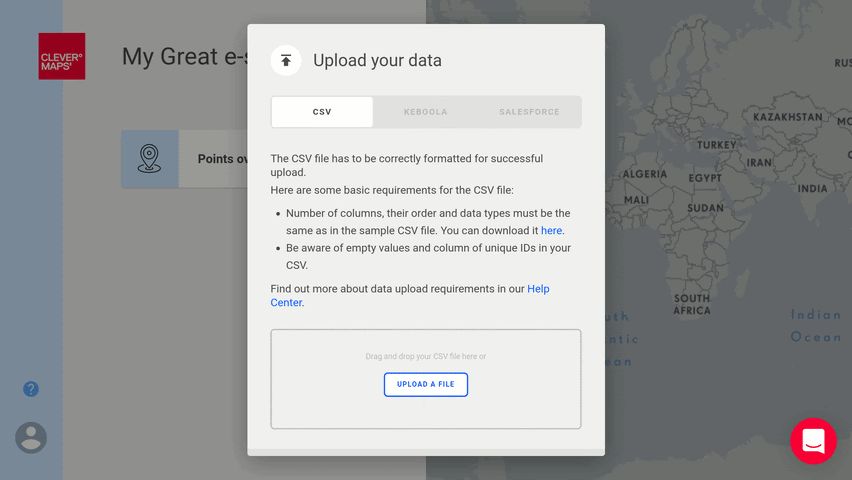Image resolution: width=852 pixels, height=480 pixels.
Task: Click the "Upload your data" heading
Action: click(377, 61)
